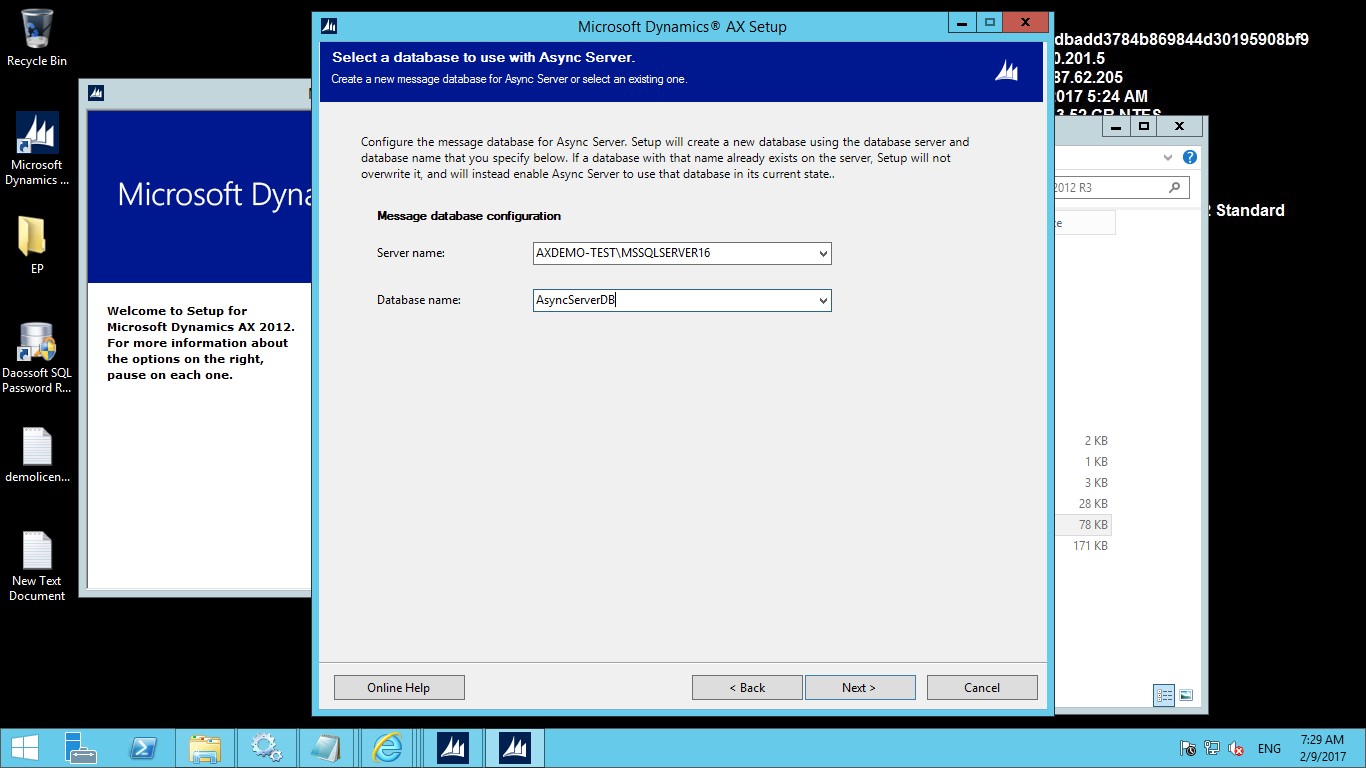Open the taskbar clock showing 7:29 AM

pos(1322,748)
